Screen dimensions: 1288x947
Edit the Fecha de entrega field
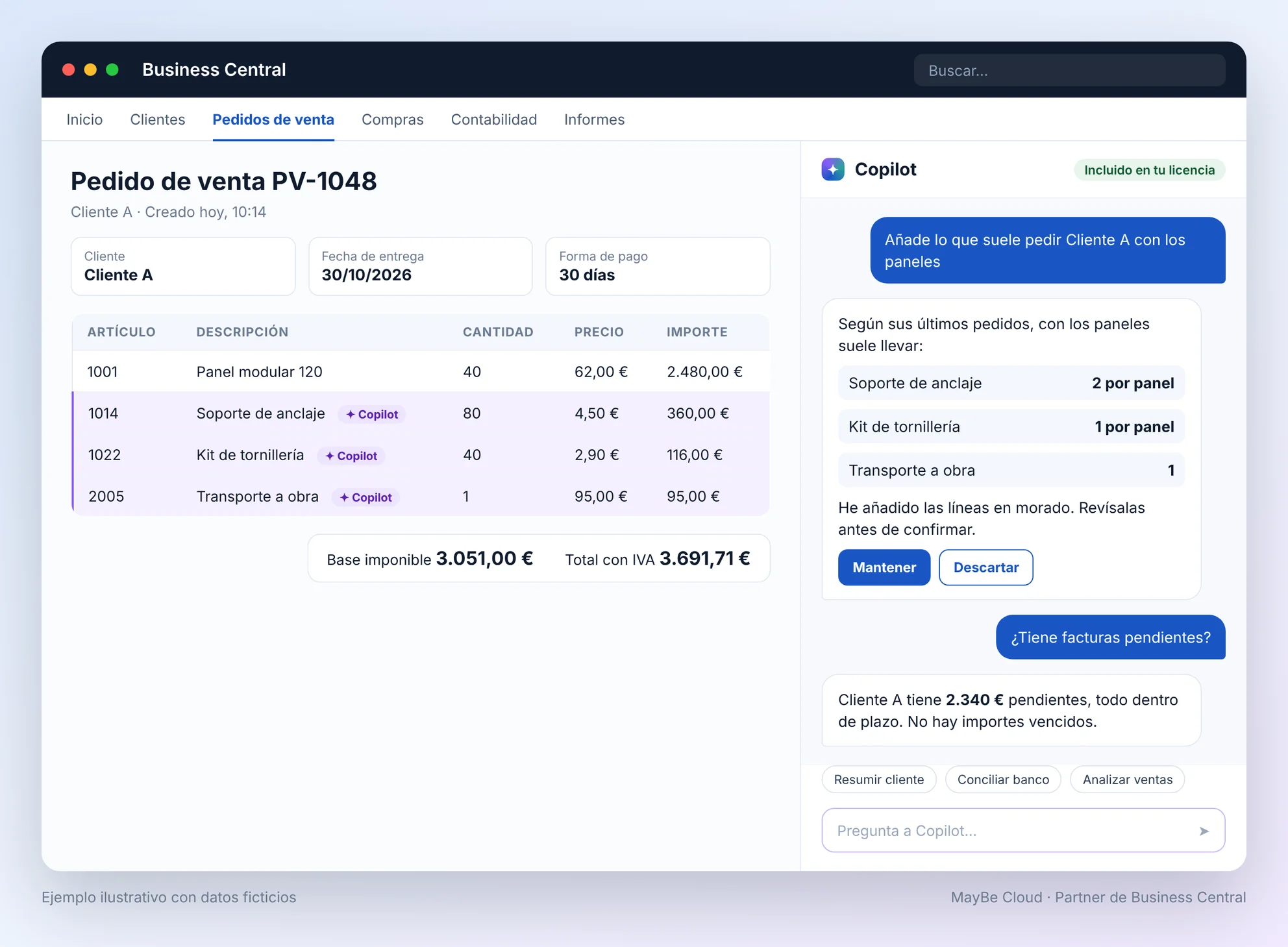tap(421, 266)
